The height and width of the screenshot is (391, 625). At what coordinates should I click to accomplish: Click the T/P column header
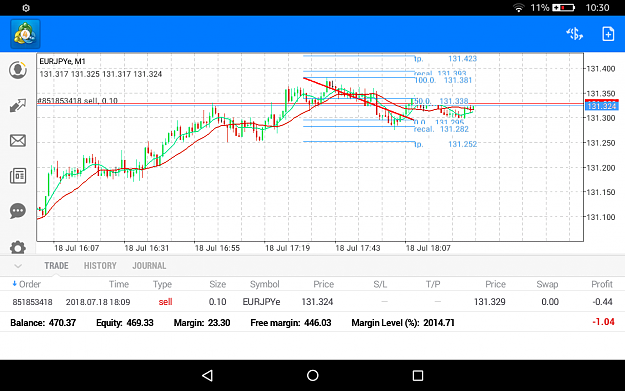pyautogui.click(x=433, y=284)
